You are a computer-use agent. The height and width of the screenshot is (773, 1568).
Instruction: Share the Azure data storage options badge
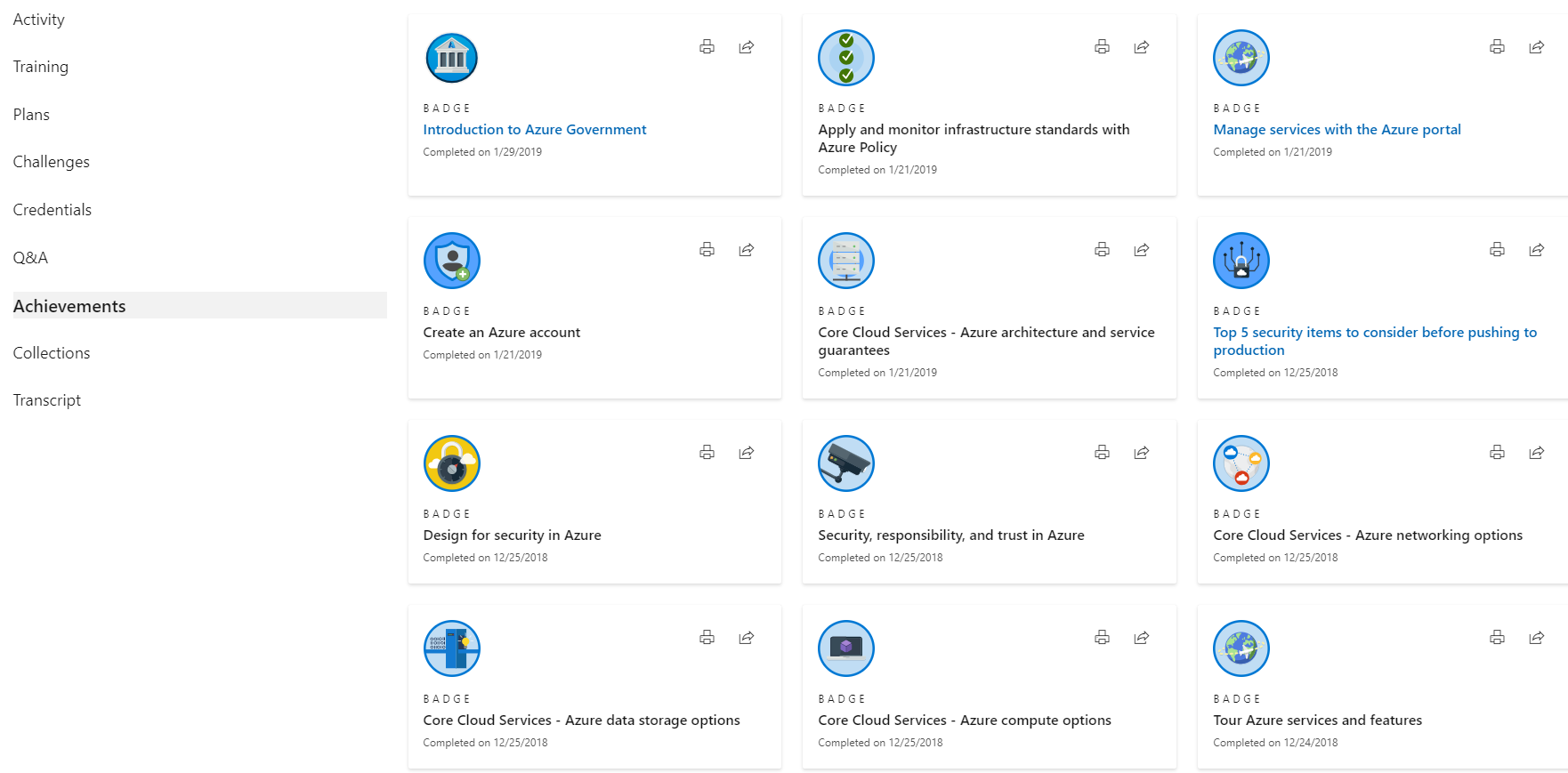747,638
